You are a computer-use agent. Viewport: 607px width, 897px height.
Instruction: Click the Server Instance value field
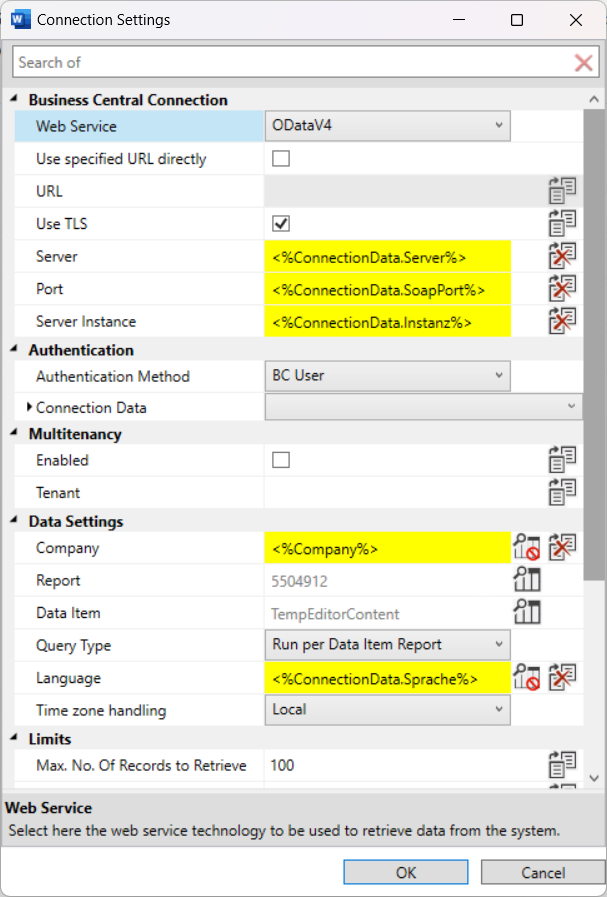click(x=387, y=322)
